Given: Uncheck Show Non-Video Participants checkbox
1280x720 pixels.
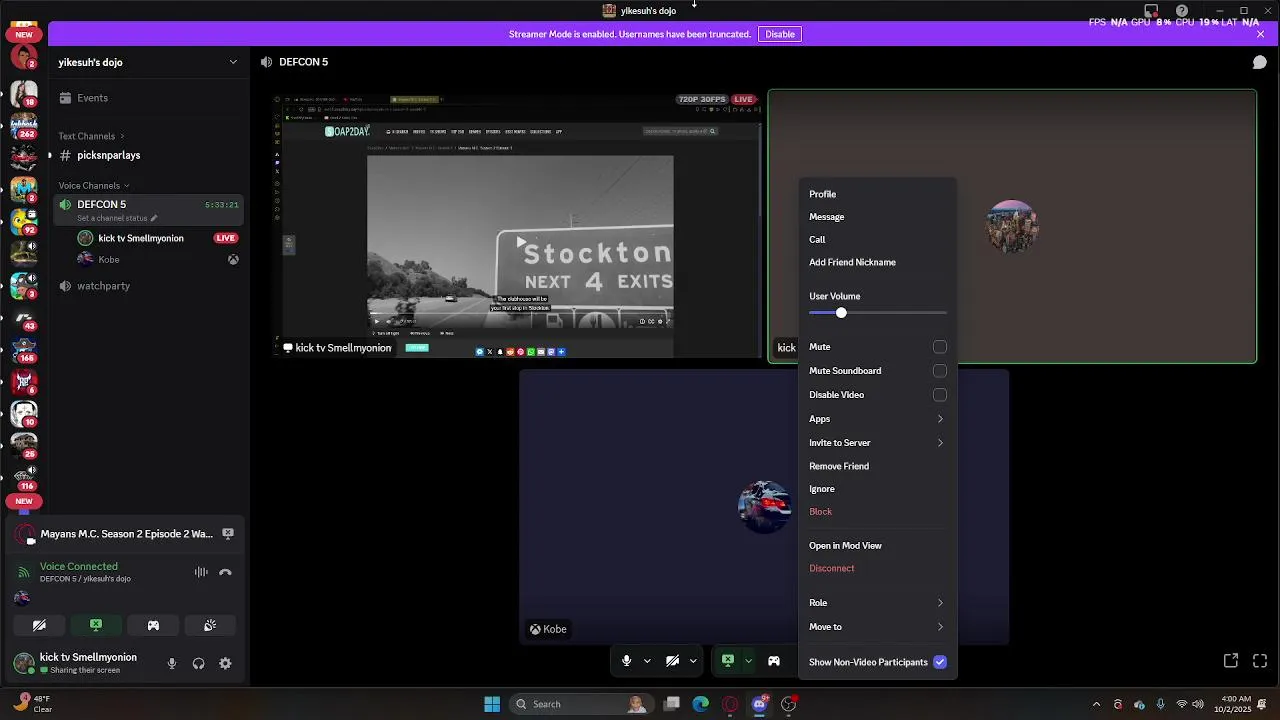Looking at the screenshot, I should click(940, 662).
